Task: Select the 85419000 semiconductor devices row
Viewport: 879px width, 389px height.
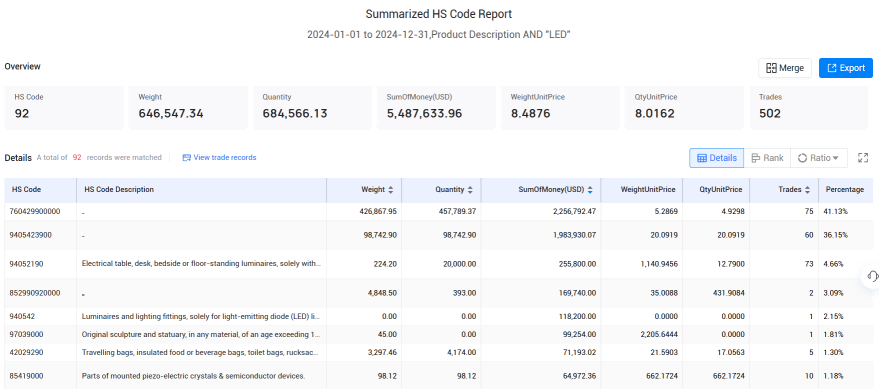Action: pyautogui.click(x=438, y=376)
